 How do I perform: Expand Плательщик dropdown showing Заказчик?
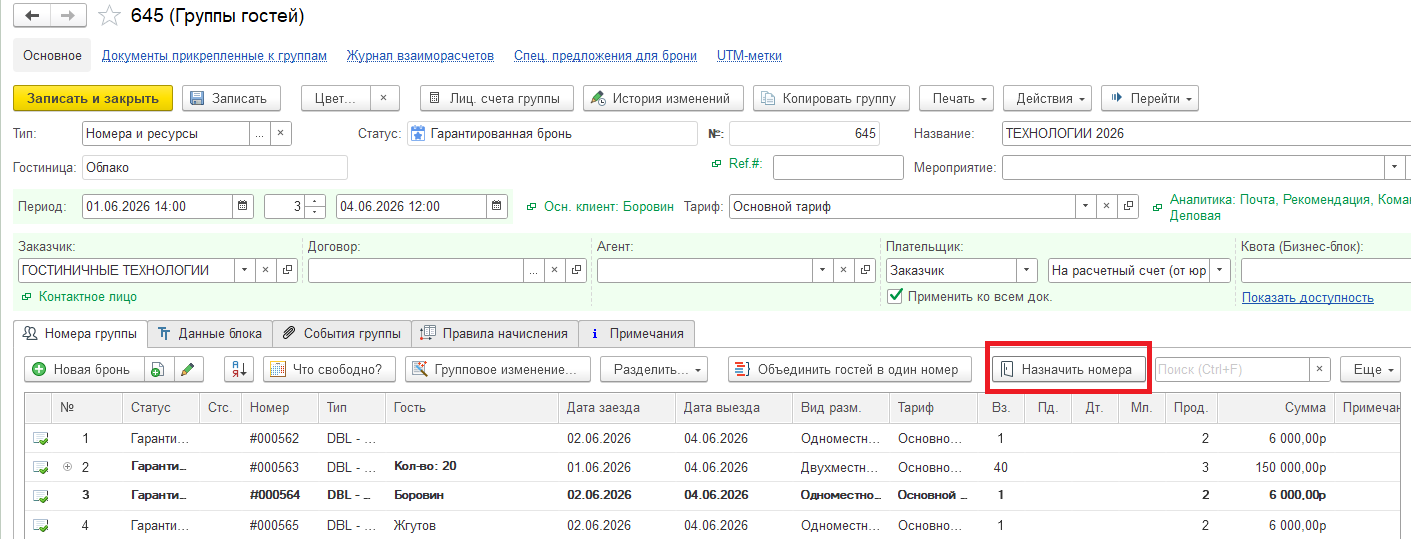coord(1027,270)
